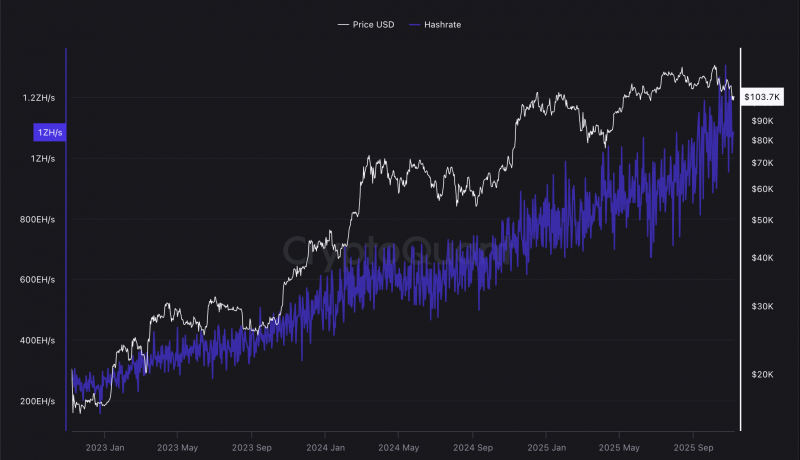Screen dimensions: 800x460
Task: Select the 2024 Sep x-axis marker
Action: tap(473, 448)
